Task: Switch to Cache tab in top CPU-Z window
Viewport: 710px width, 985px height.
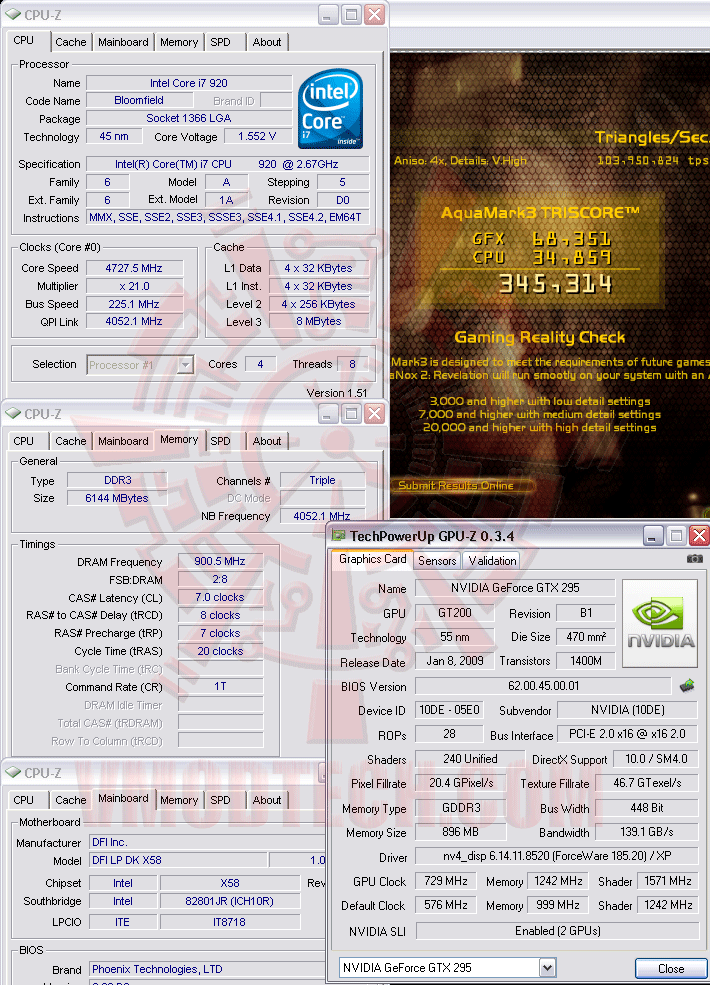Action: click(71, 42)
